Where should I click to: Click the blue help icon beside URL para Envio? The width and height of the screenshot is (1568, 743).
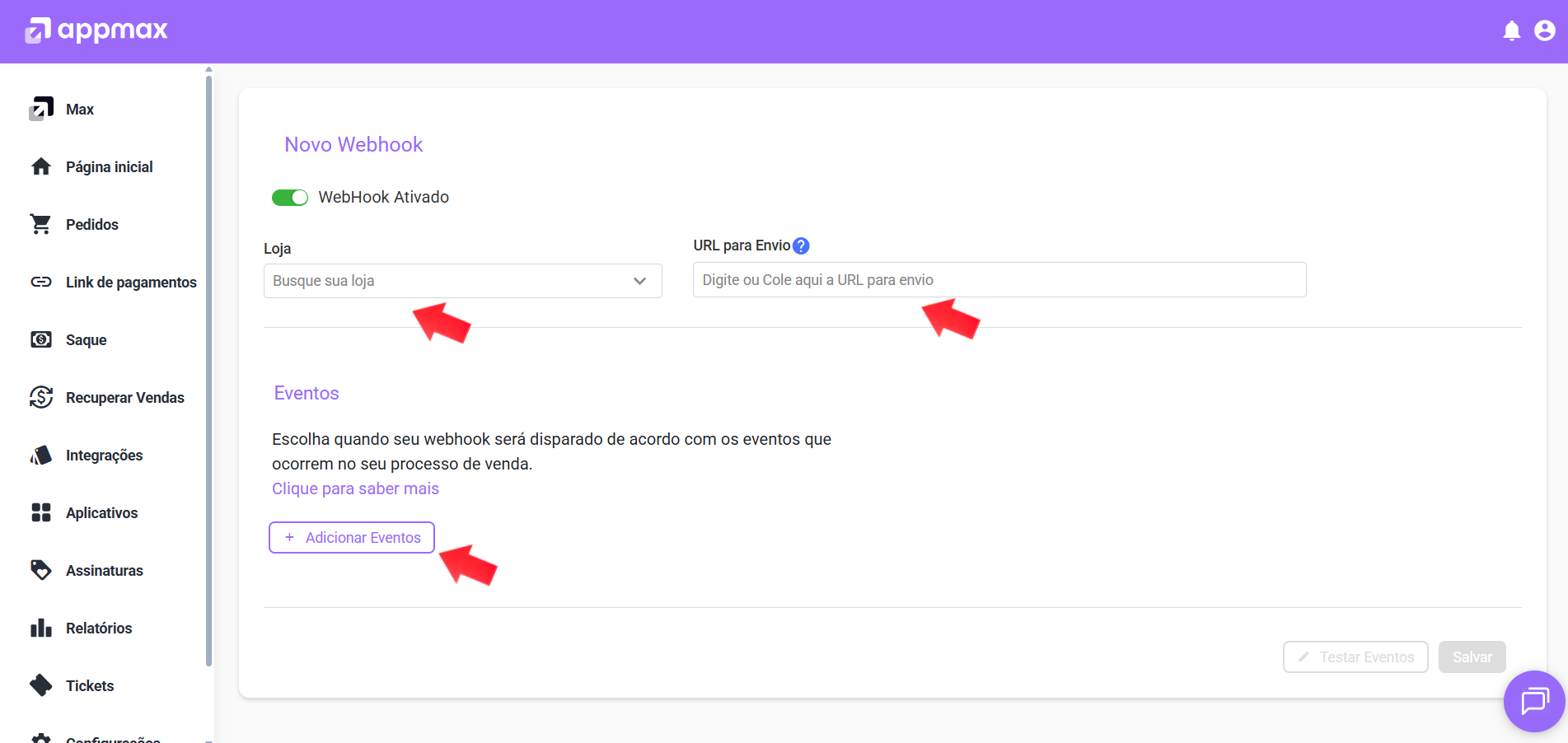(801, 245)
